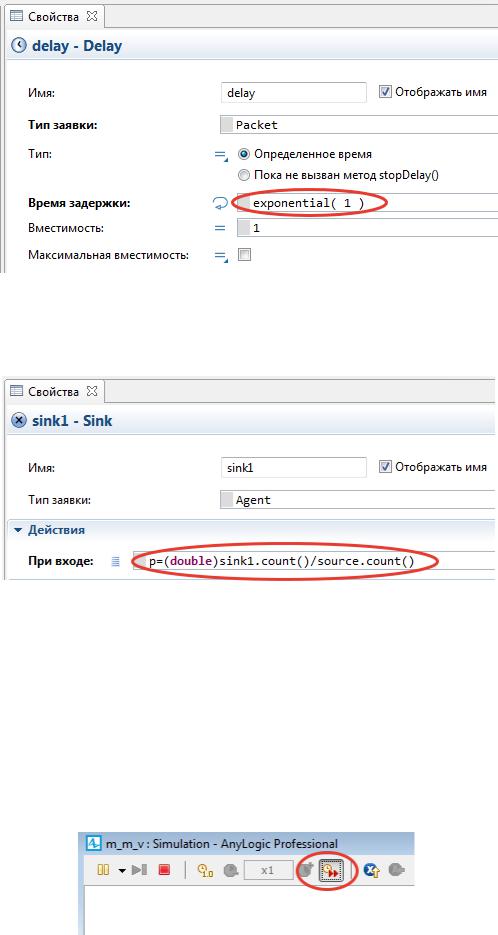Viewport: 498px width, 935px height.
Task: Switch to virtual time mode icon
Action: (330, 871)
